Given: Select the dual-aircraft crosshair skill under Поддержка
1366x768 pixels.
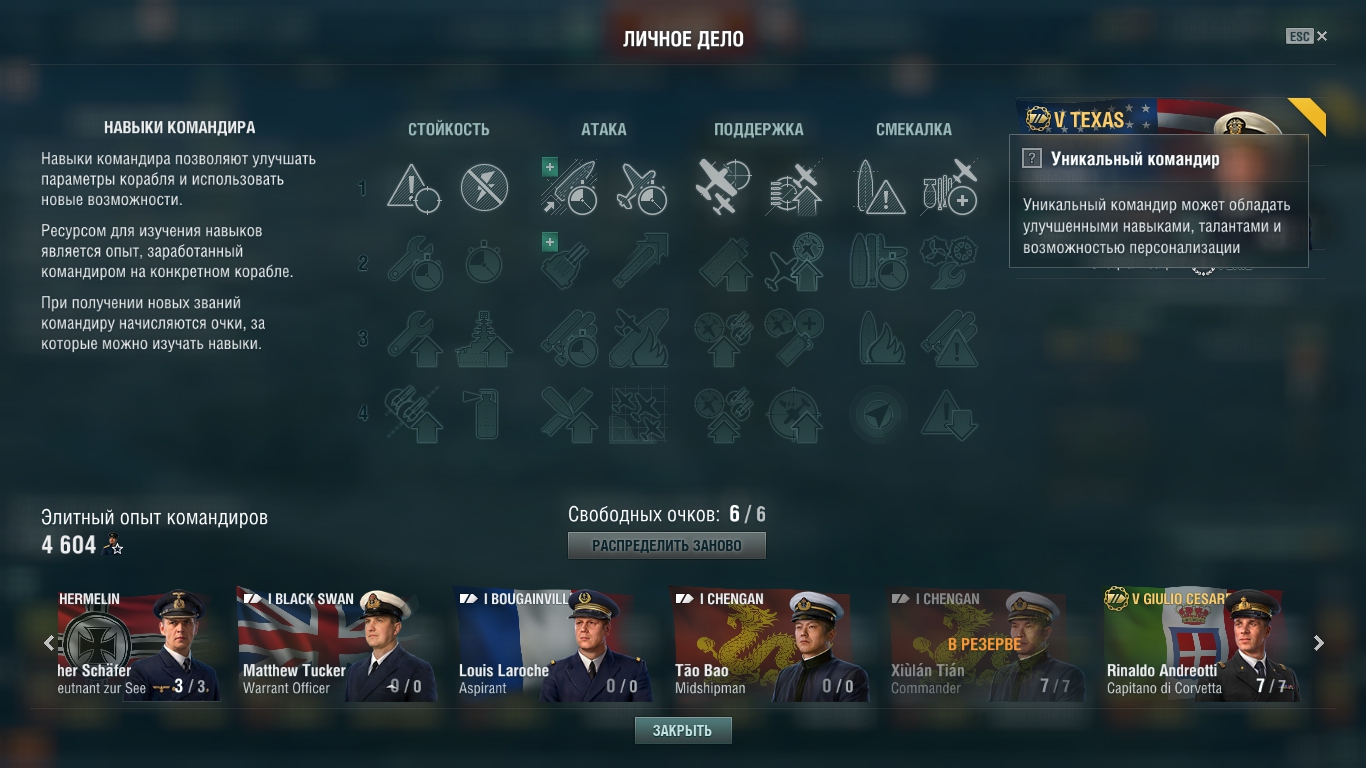Looking at the screenshot, I should coord(723,188).
